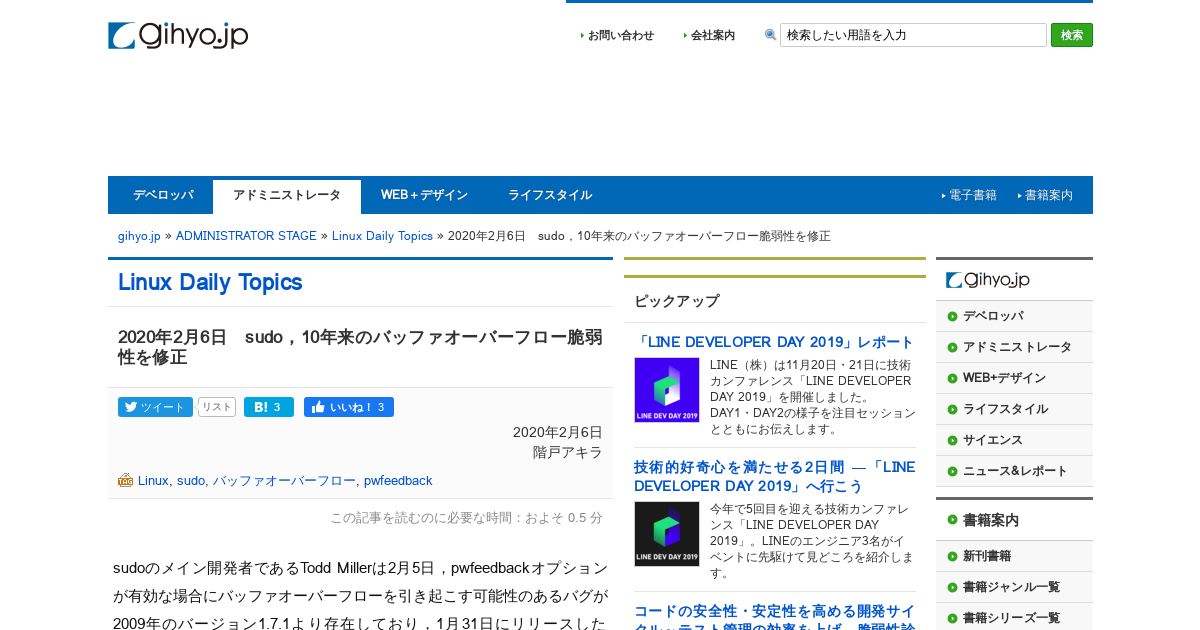The height and width of the screenshot is (630, 1200).
Task: Open 技術的好奇心を満たせる2日間 article link
Action: click(774, 476)
